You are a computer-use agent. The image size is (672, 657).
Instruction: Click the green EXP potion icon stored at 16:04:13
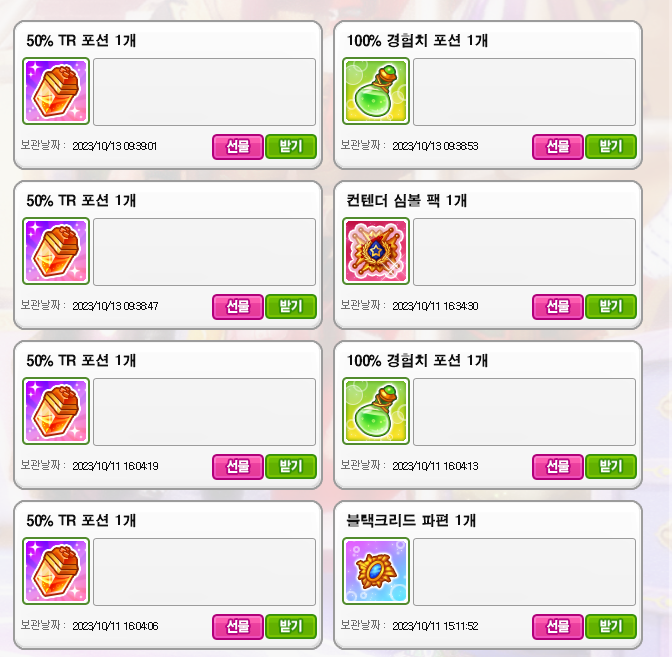[x=376, y=411]
